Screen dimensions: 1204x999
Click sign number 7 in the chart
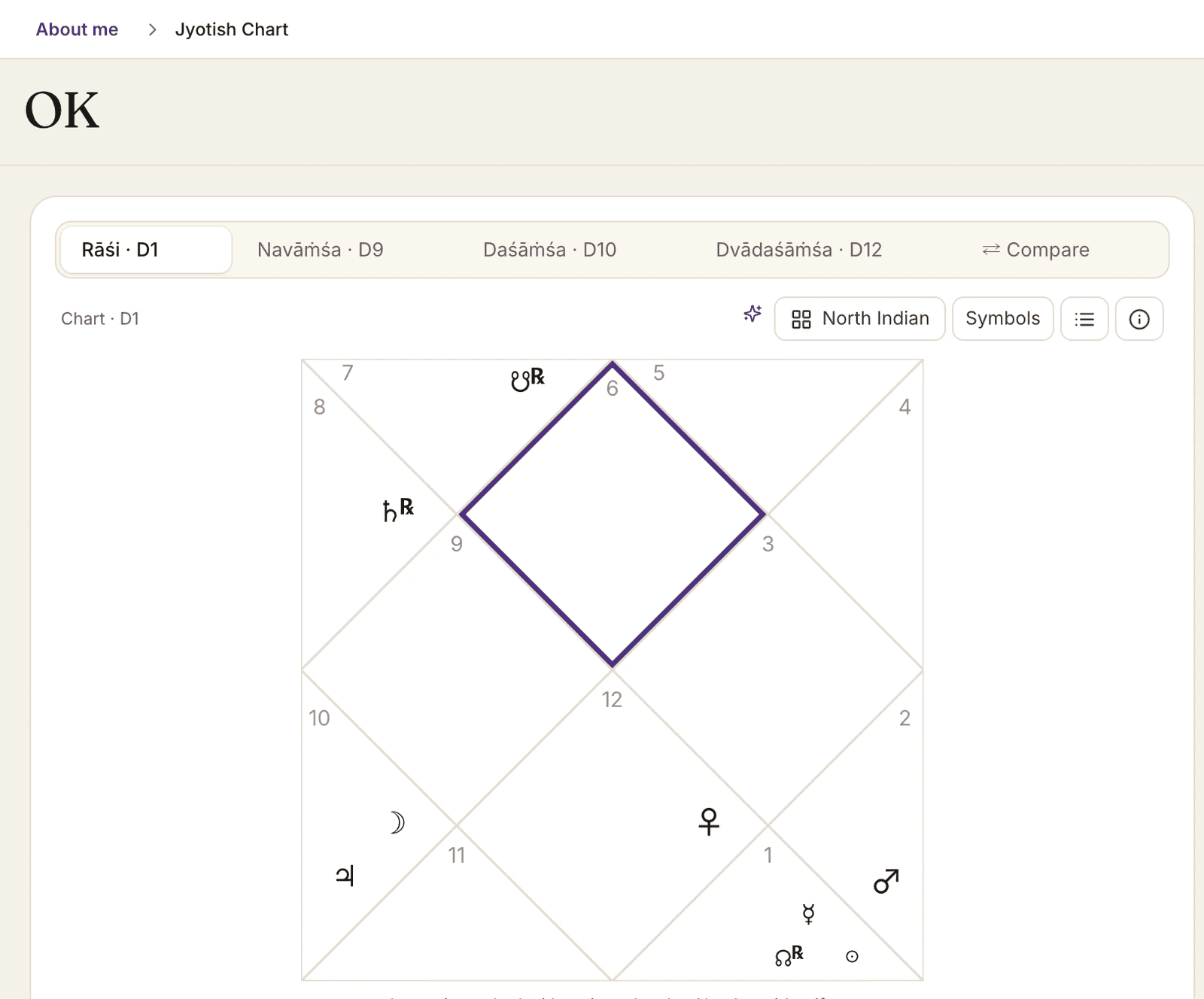point(348,373)
